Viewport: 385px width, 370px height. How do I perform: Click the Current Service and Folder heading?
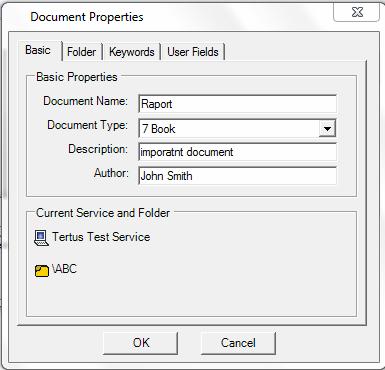(x=103, y=213)
